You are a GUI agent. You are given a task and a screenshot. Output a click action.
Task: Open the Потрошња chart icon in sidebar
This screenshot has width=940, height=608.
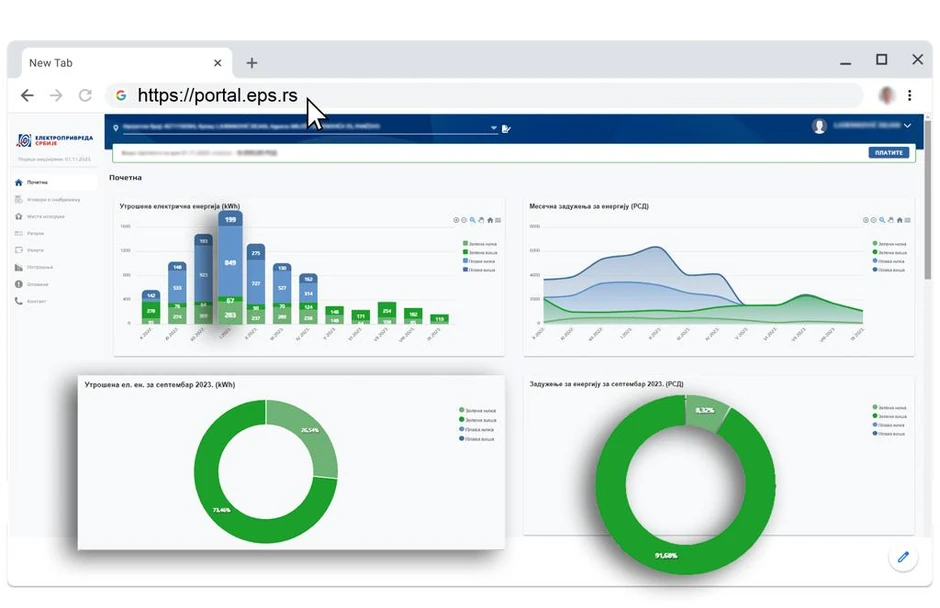[x=19, y=267]
